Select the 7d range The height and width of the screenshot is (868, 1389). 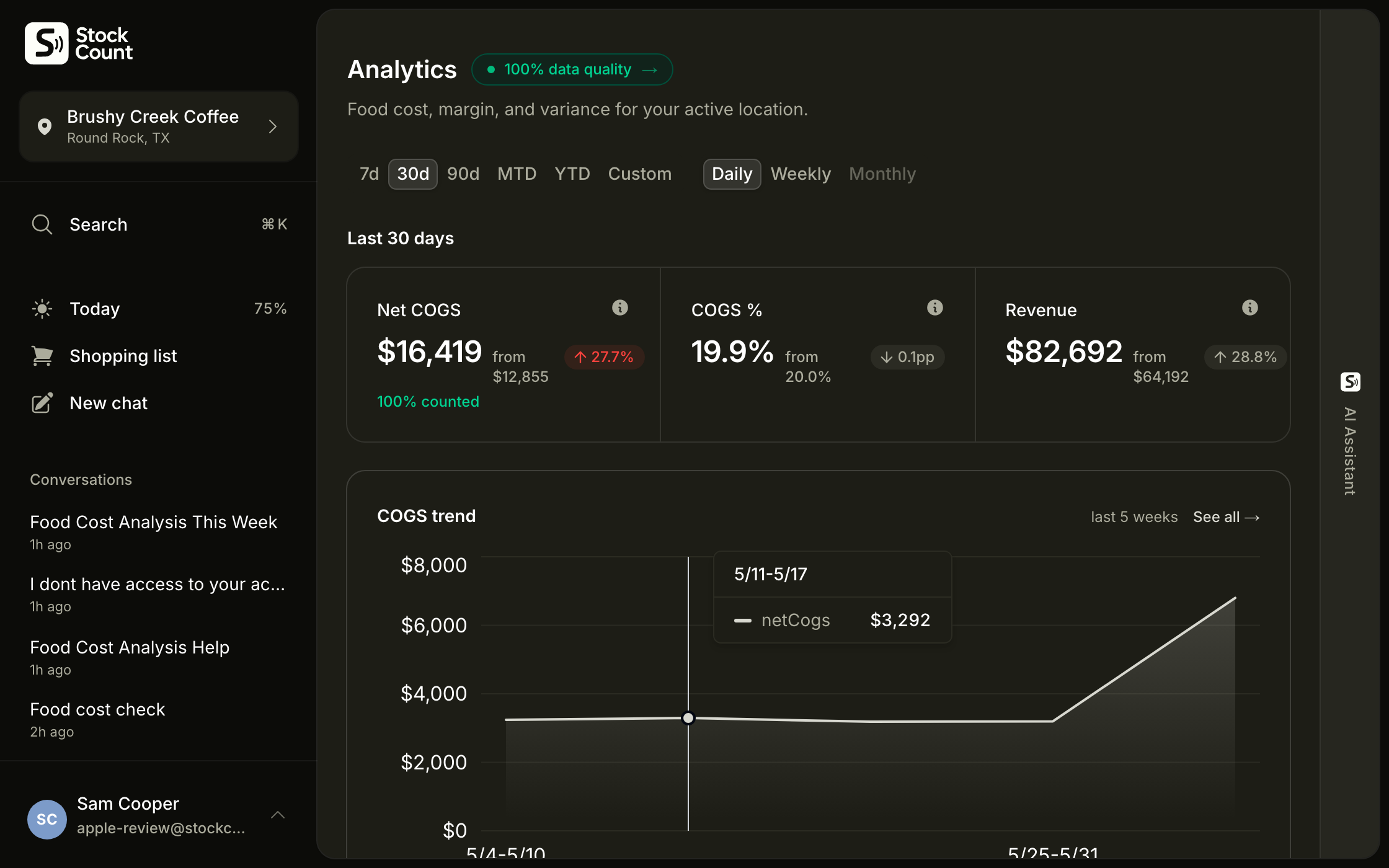(x=369, y=174)
